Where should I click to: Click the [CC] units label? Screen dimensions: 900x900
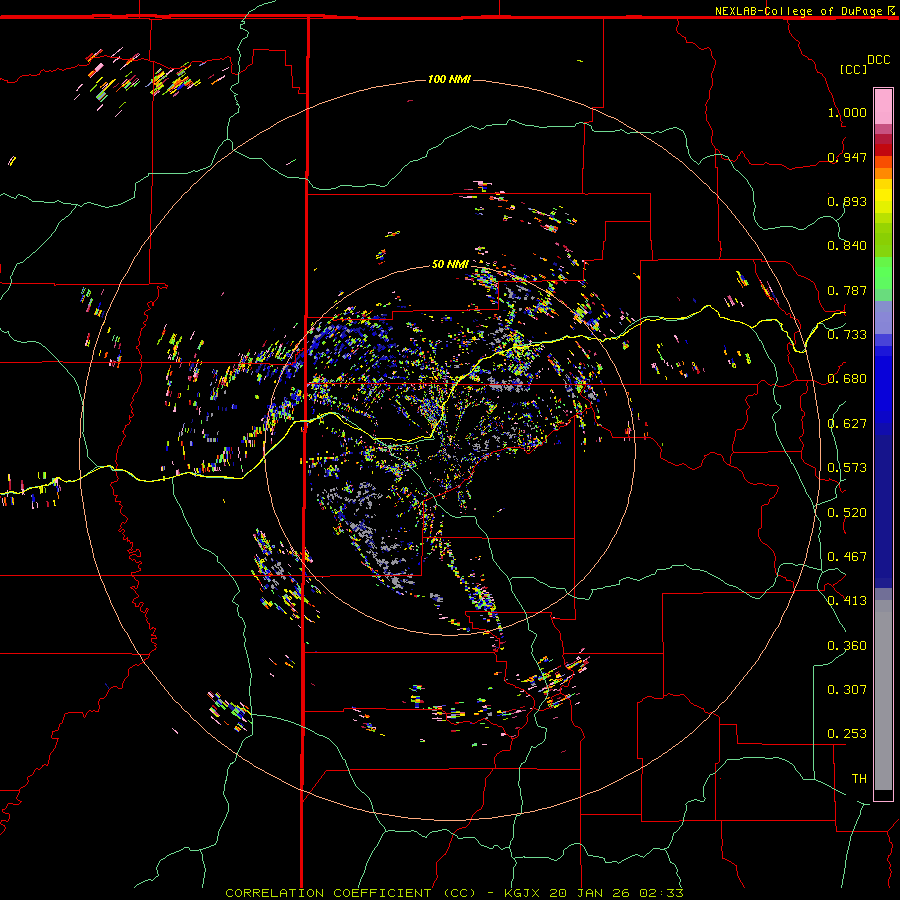pos(854,69)
